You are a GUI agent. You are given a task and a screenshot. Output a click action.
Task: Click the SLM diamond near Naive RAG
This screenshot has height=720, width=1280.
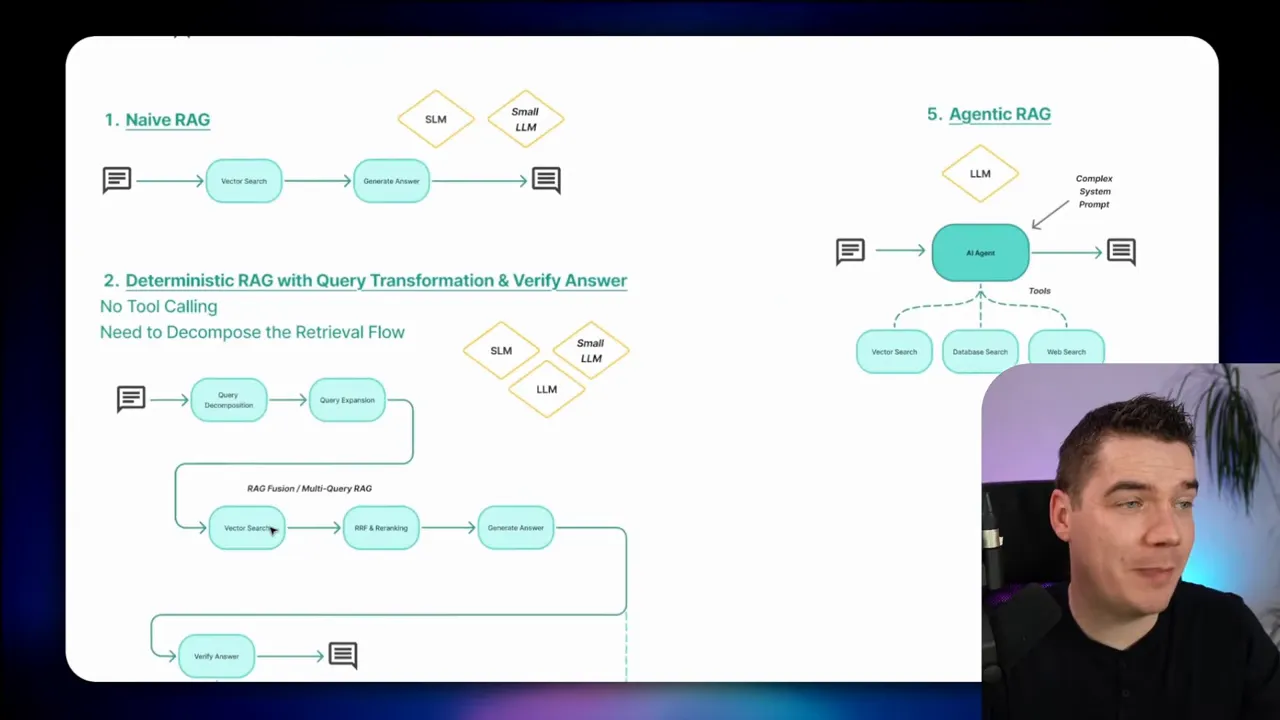[435, 119]
